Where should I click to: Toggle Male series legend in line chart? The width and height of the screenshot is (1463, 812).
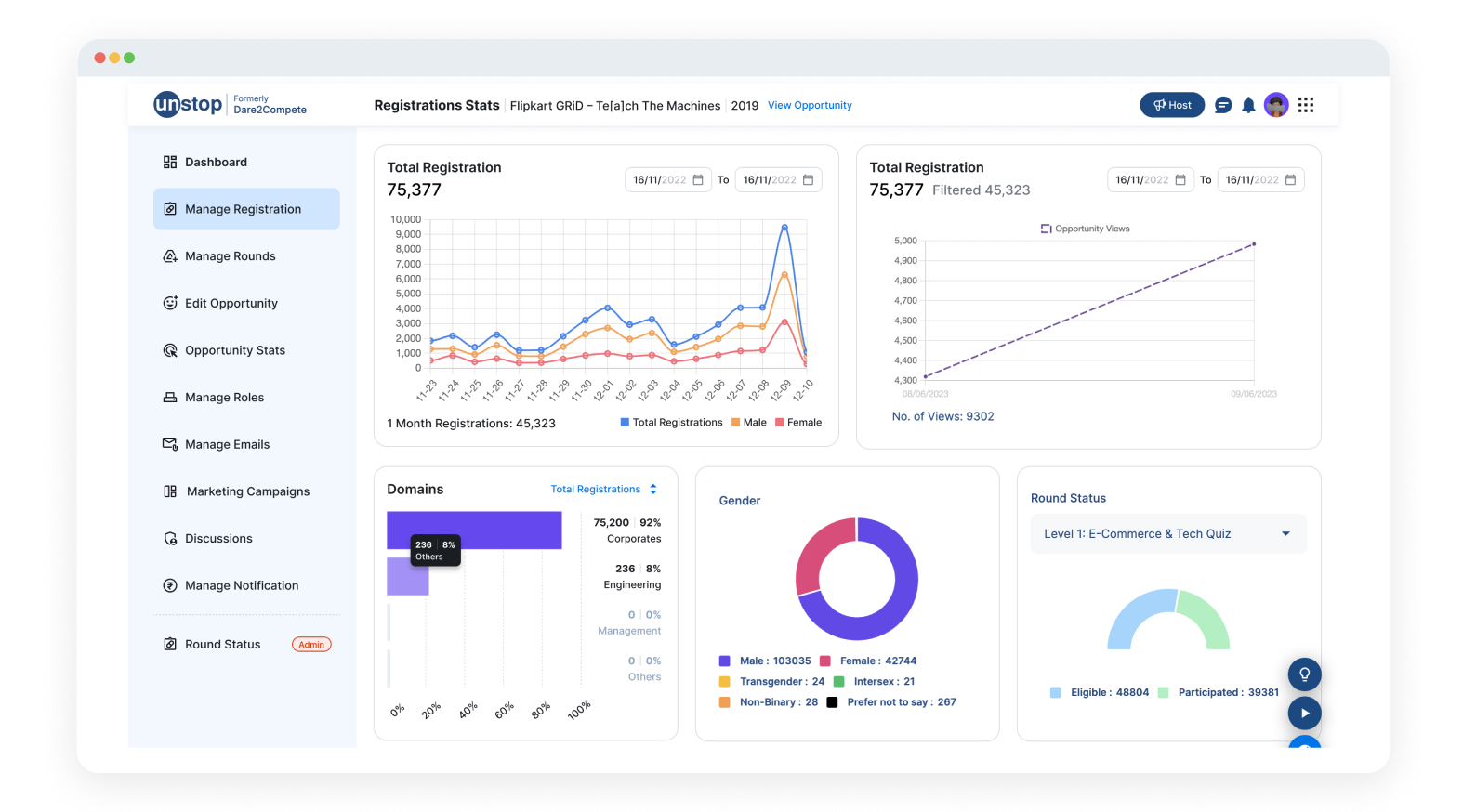(749, 423)
